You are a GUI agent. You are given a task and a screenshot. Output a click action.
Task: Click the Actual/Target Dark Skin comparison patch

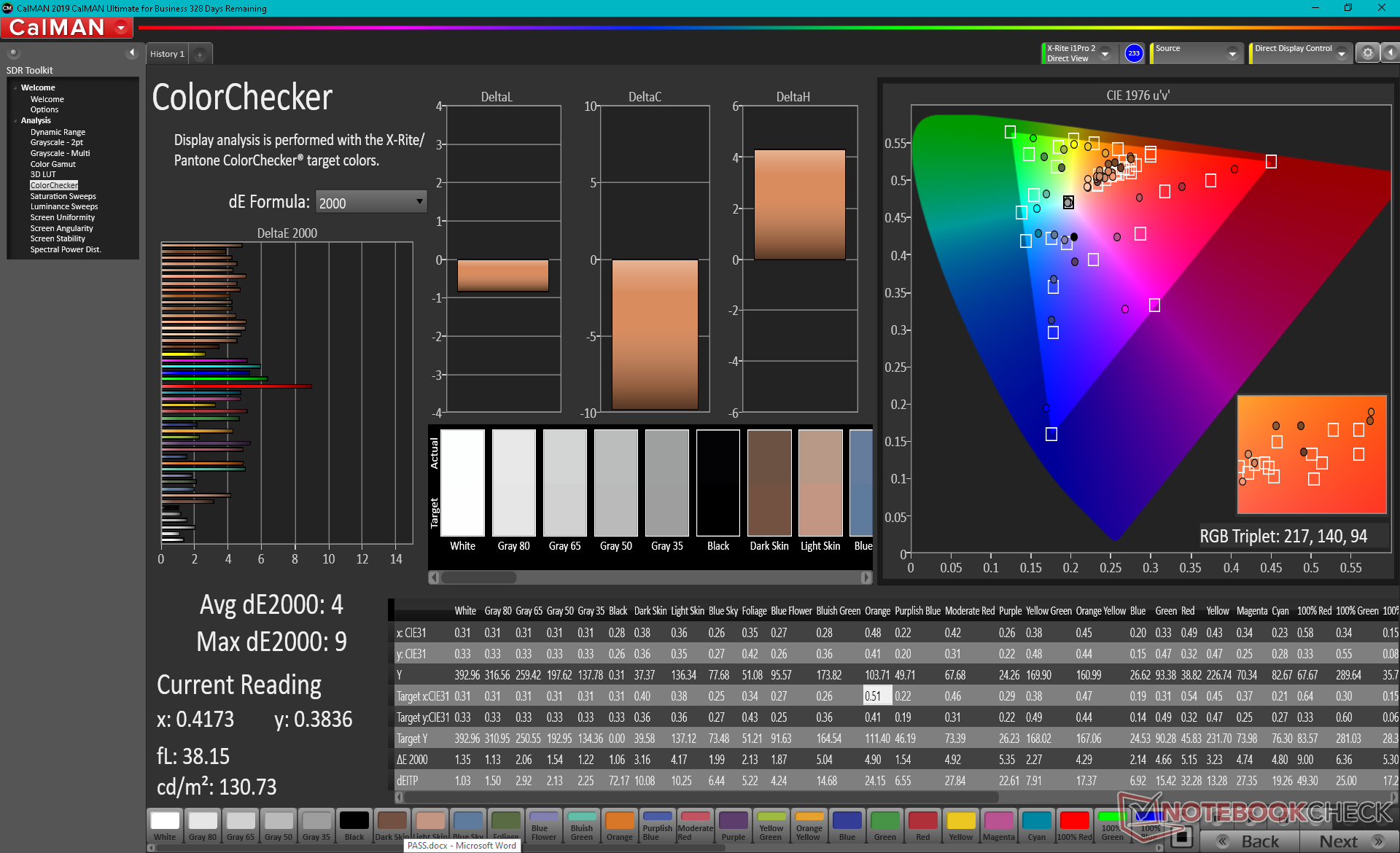pyautogui.click(x=769, y=483)
